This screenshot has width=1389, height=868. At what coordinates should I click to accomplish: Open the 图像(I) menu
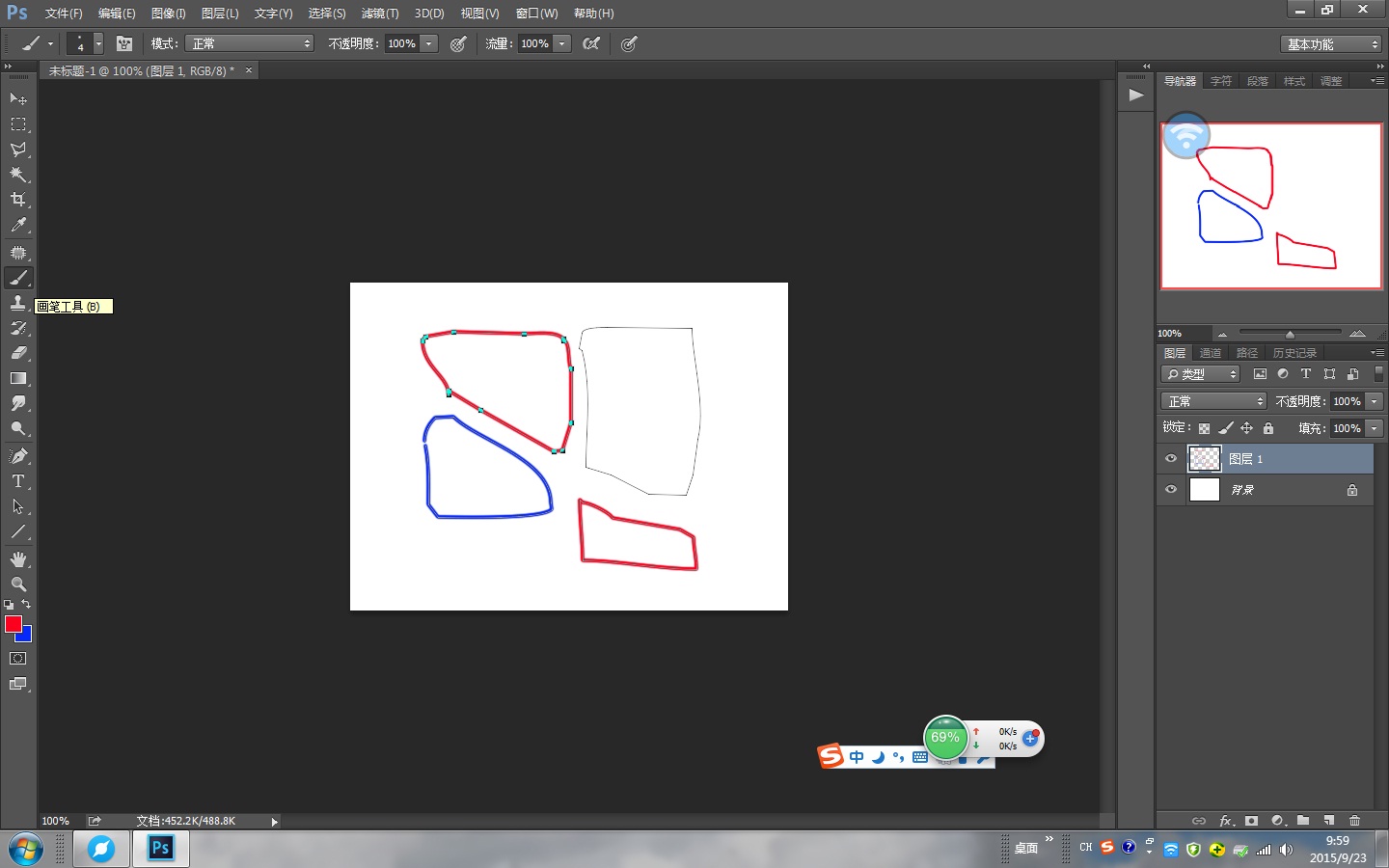point(168,14)
